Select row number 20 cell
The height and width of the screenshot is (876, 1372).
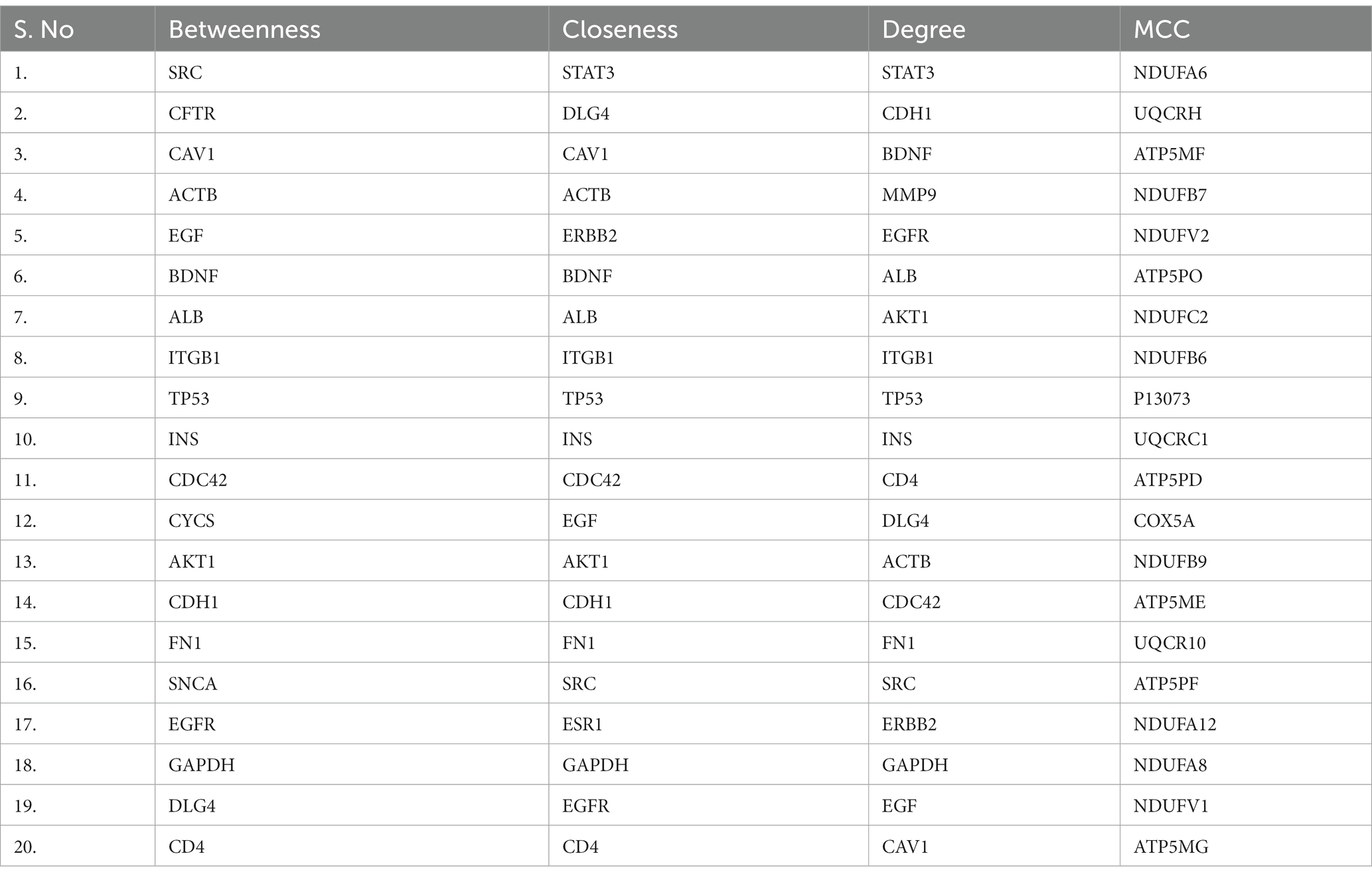(x=78, y=846)
